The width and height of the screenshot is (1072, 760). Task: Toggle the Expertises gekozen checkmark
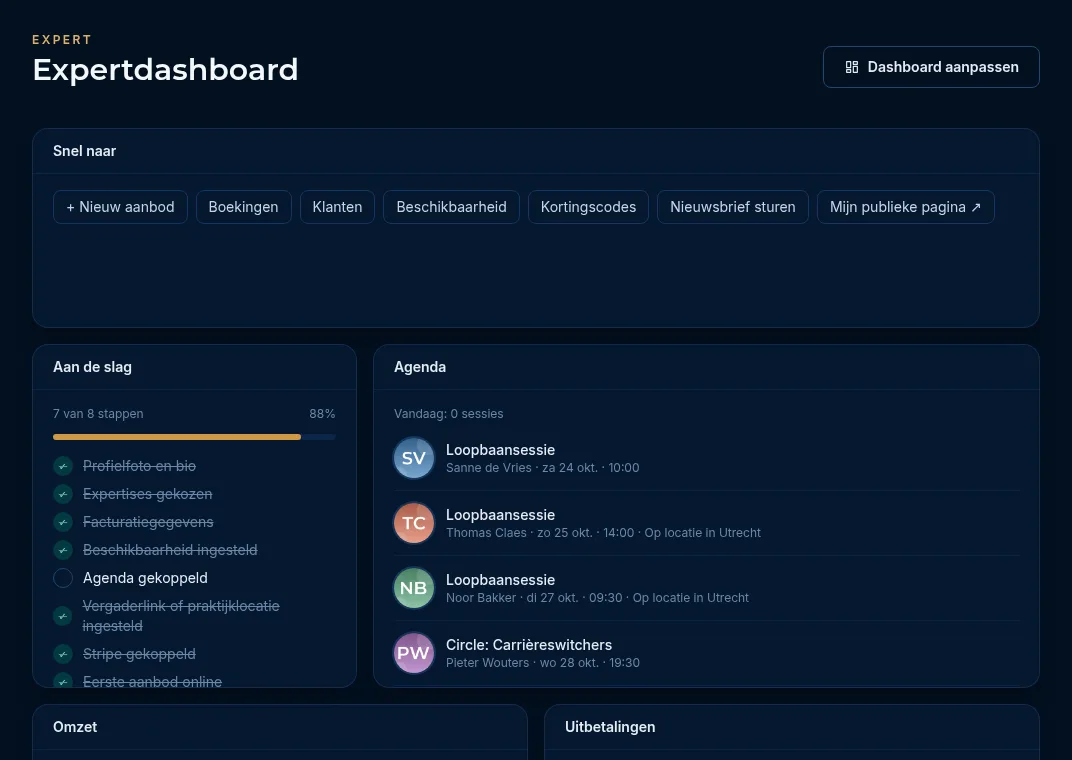click(63, 494)
